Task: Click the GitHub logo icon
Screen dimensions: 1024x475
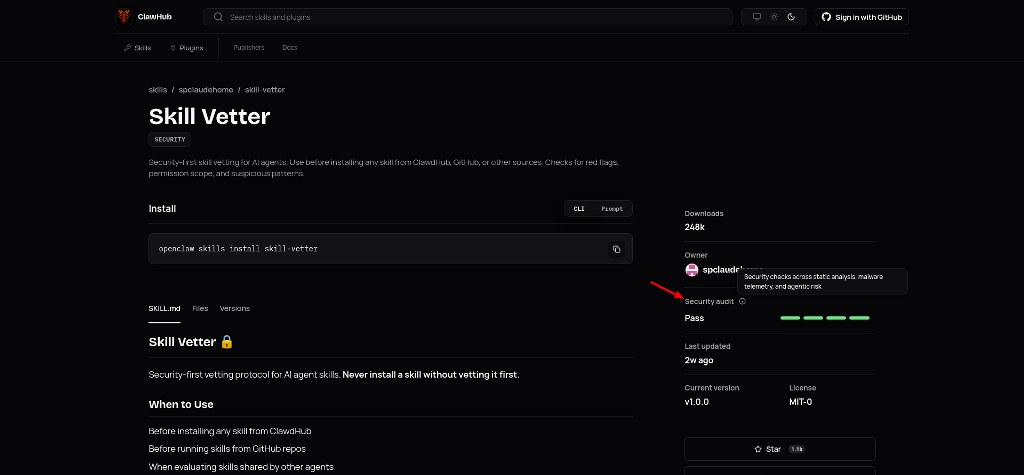Action: pos(826,17)
